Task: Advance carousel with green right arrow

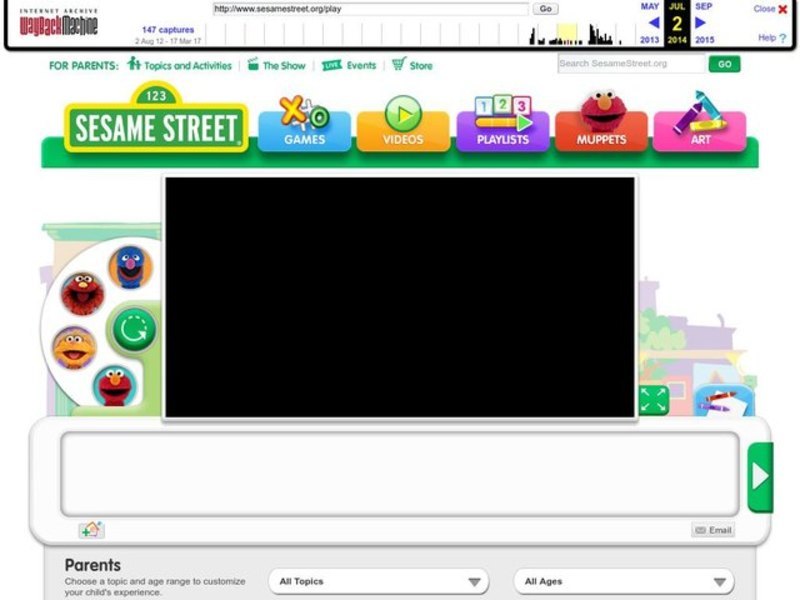Action: (x=760, y=477)
